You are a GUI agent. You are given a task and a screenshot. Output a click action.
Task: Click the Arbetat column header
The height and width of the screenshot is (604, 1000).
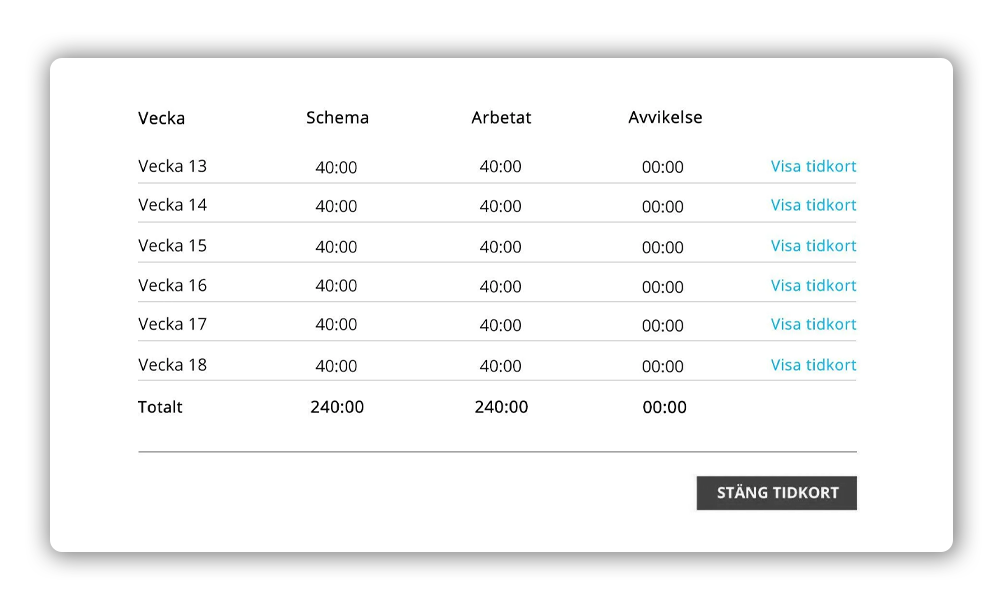click(x=501, y=118)
